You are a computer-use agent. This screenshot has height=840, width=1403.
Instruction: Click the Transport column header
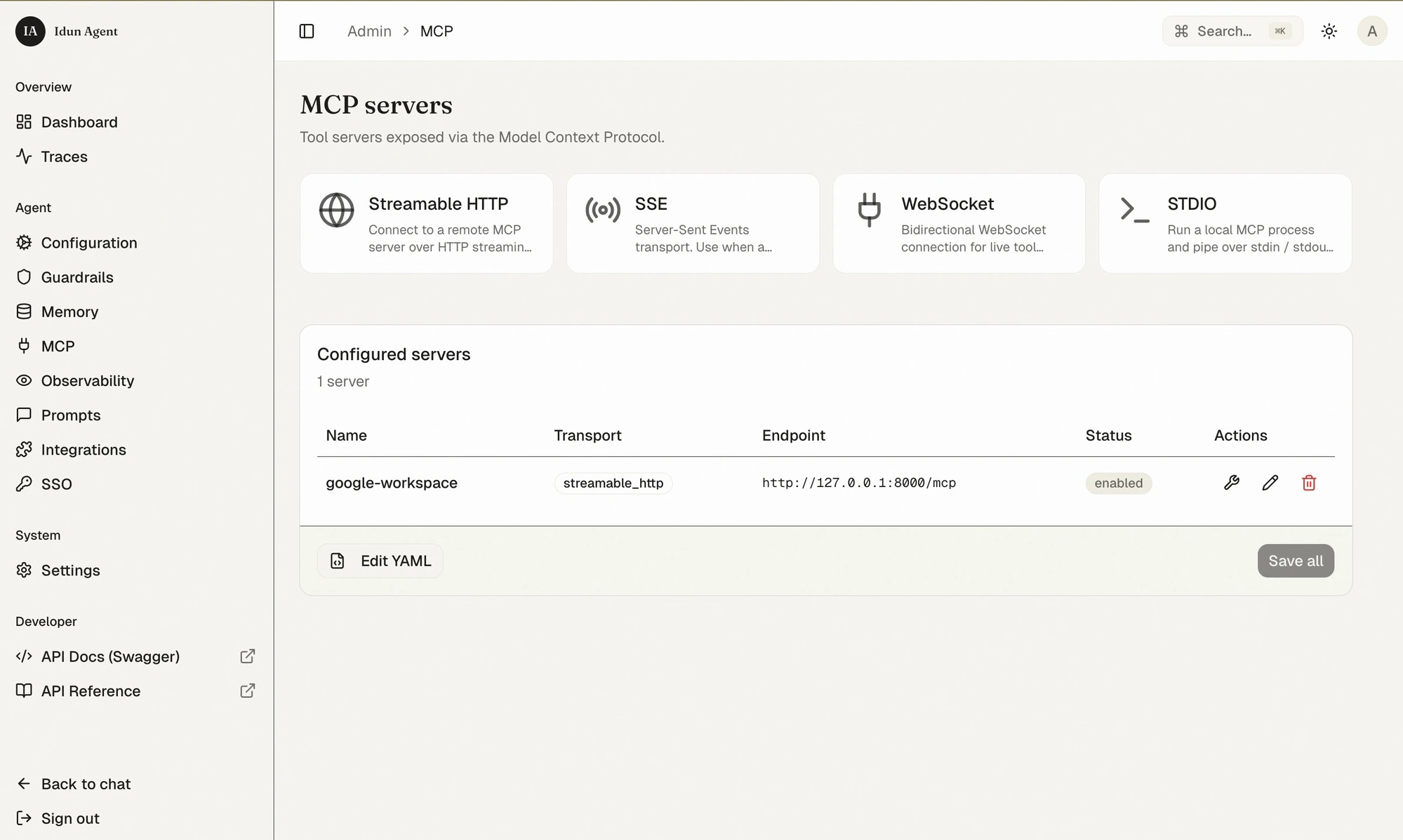point(587,435)
